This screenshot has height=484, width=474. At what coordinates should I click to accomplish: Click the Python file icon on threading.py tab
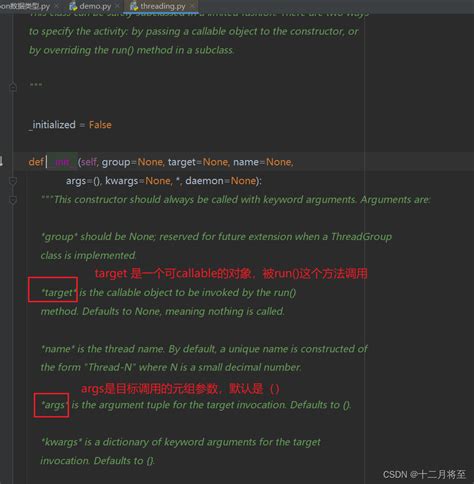click(x=134, y=6)
